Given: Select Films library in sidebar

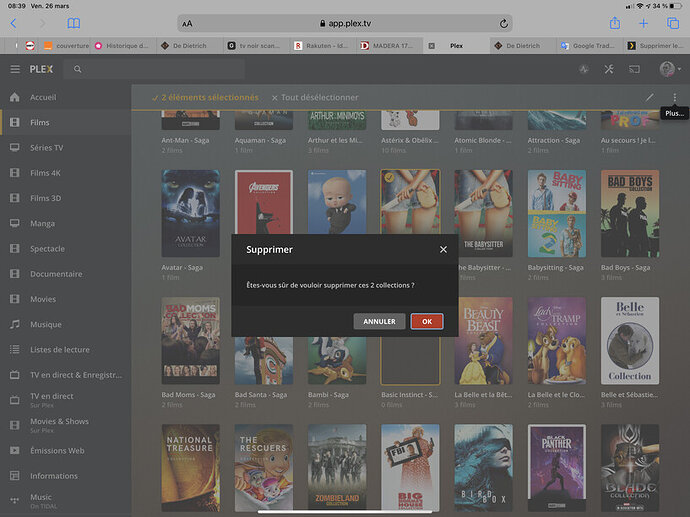Looking at the screenshot, I should [x=66, y=122].
